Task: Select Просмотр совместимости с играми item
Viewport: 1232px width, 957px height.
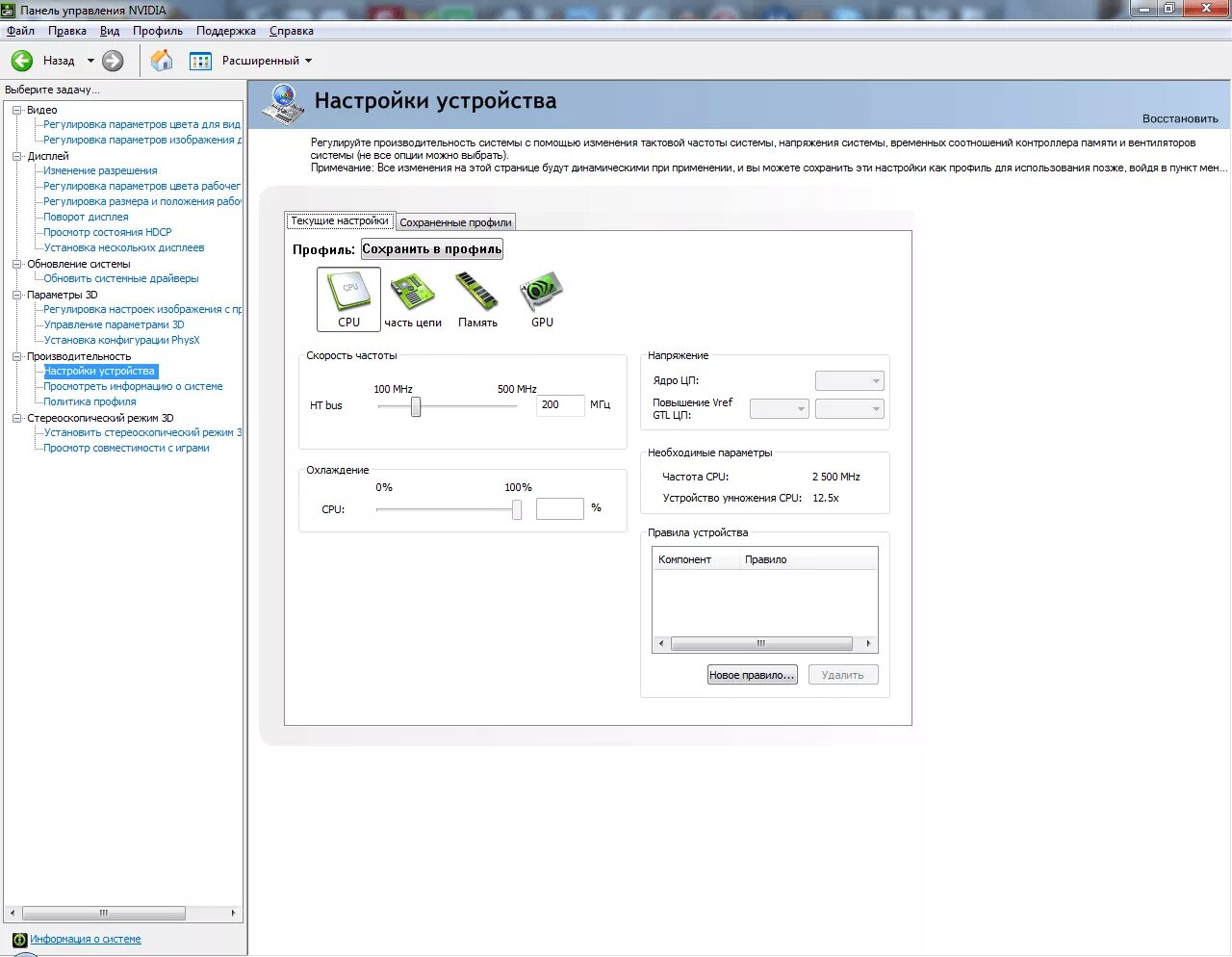Action: tap(126, 448)
